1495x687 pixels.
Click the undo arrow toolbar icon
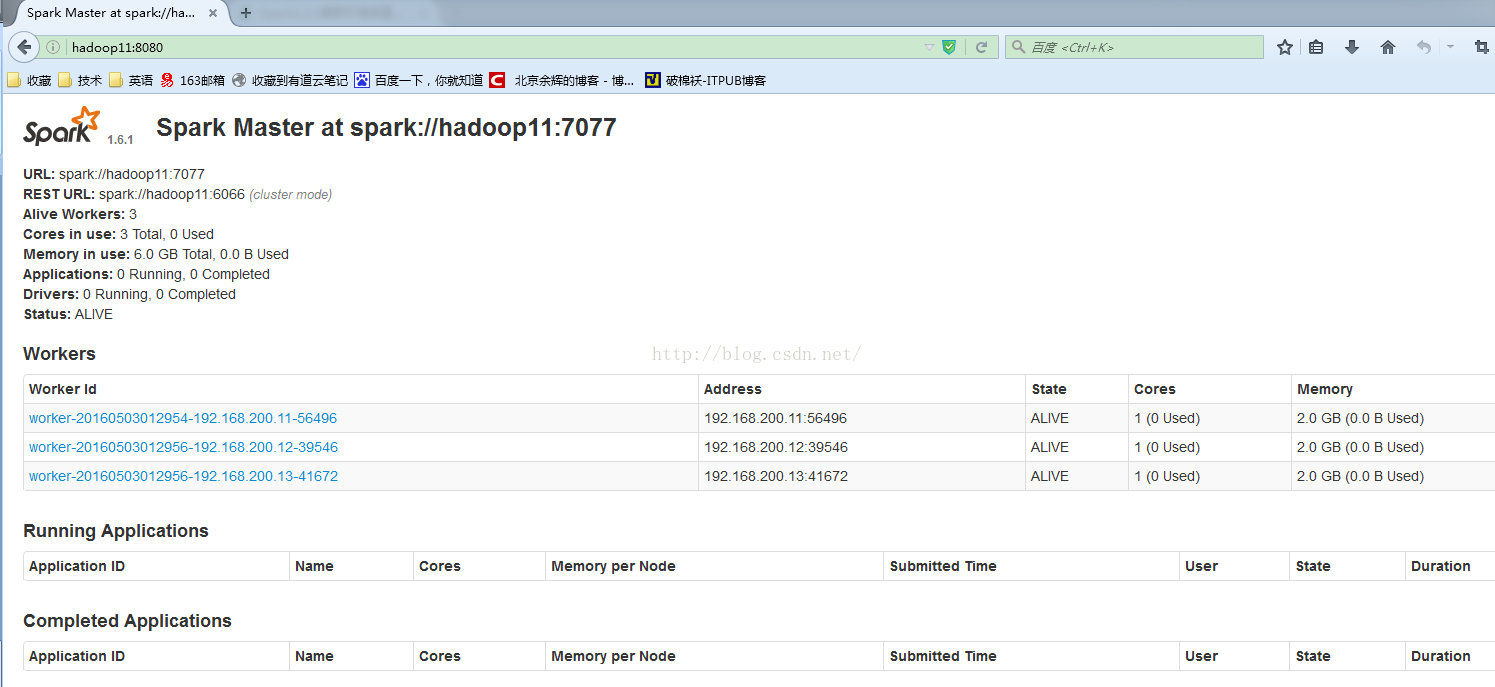(x=1424, y=47)
